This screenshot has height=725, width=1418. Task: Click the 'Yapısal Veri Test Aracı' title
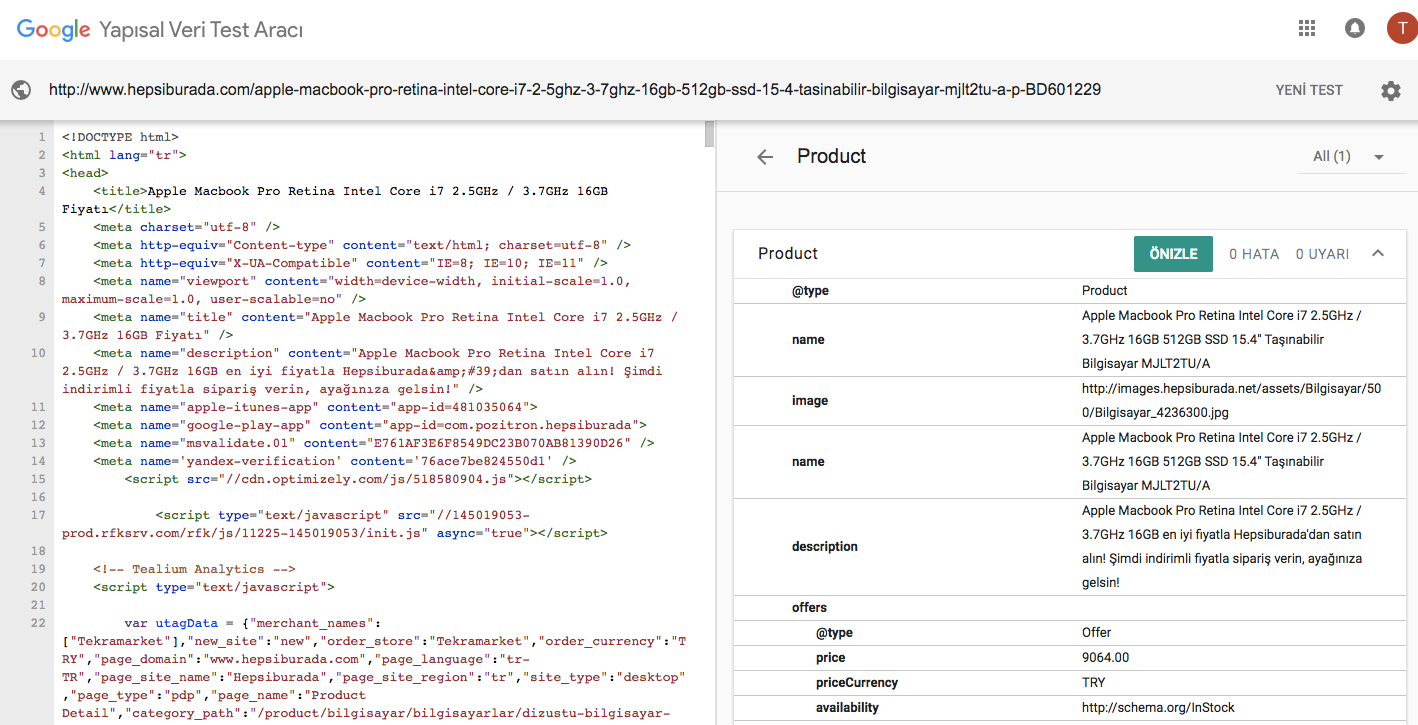201,30
